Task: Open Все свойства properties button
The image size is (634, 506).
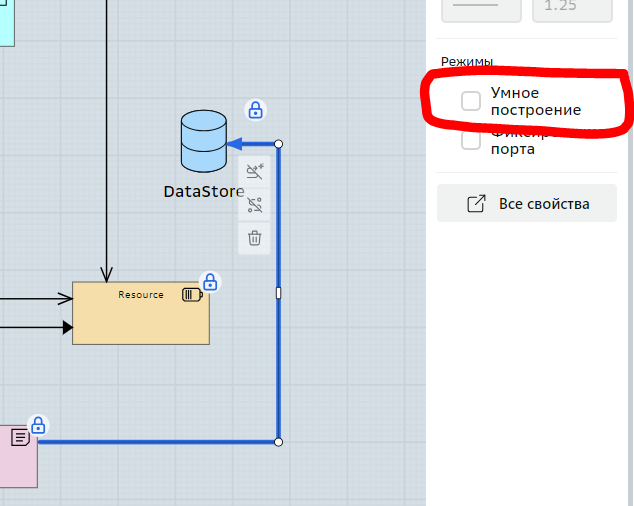Action: [x=527, y=203]
